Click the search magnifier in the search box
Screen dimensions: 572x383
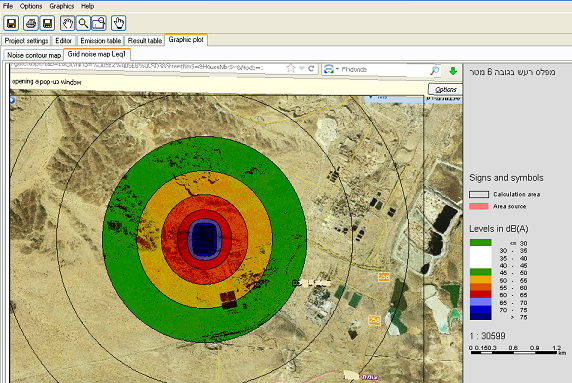pos(434,70)
